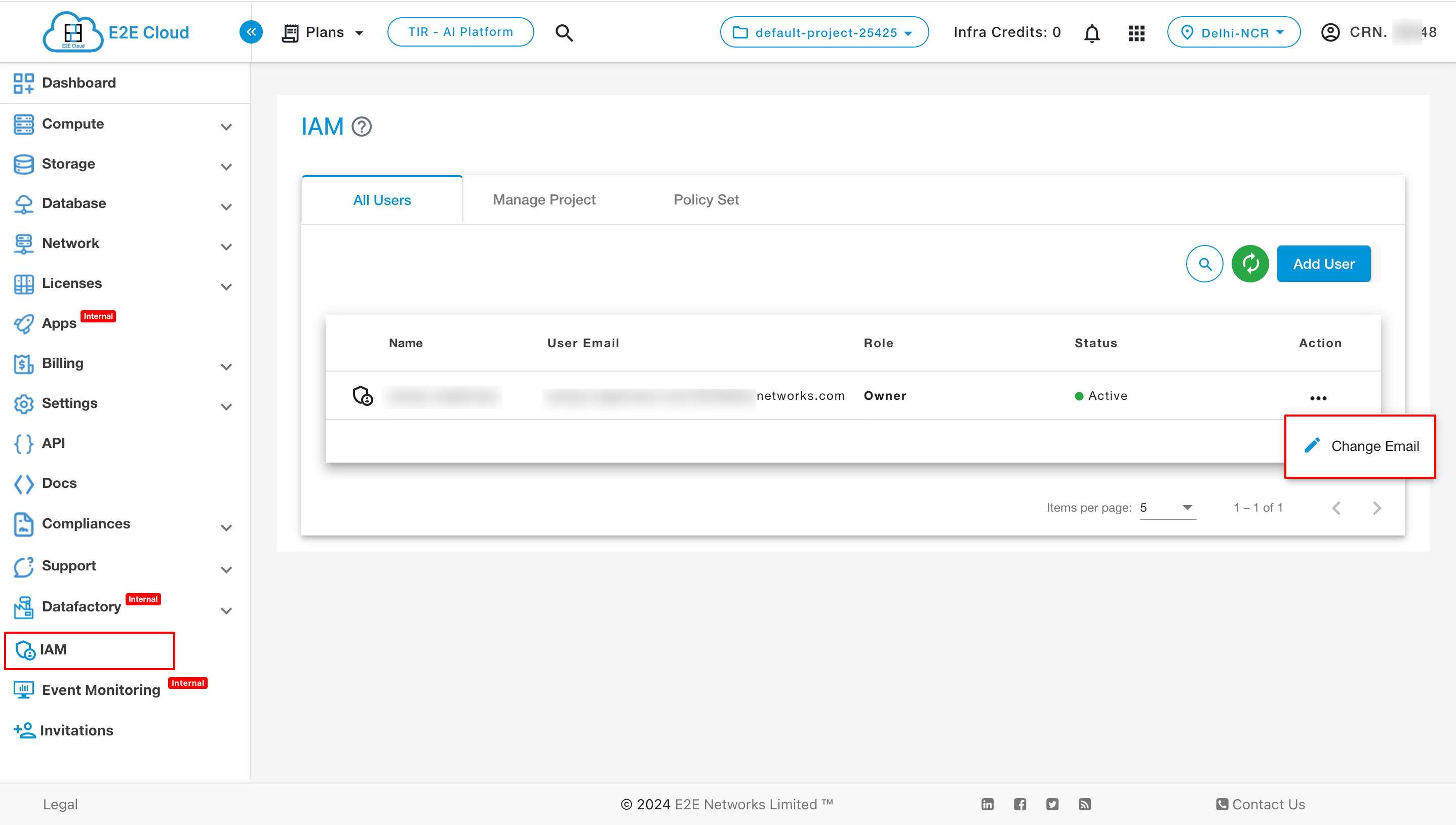Expand the Datafactory section chevron

[x=226, y=610]
